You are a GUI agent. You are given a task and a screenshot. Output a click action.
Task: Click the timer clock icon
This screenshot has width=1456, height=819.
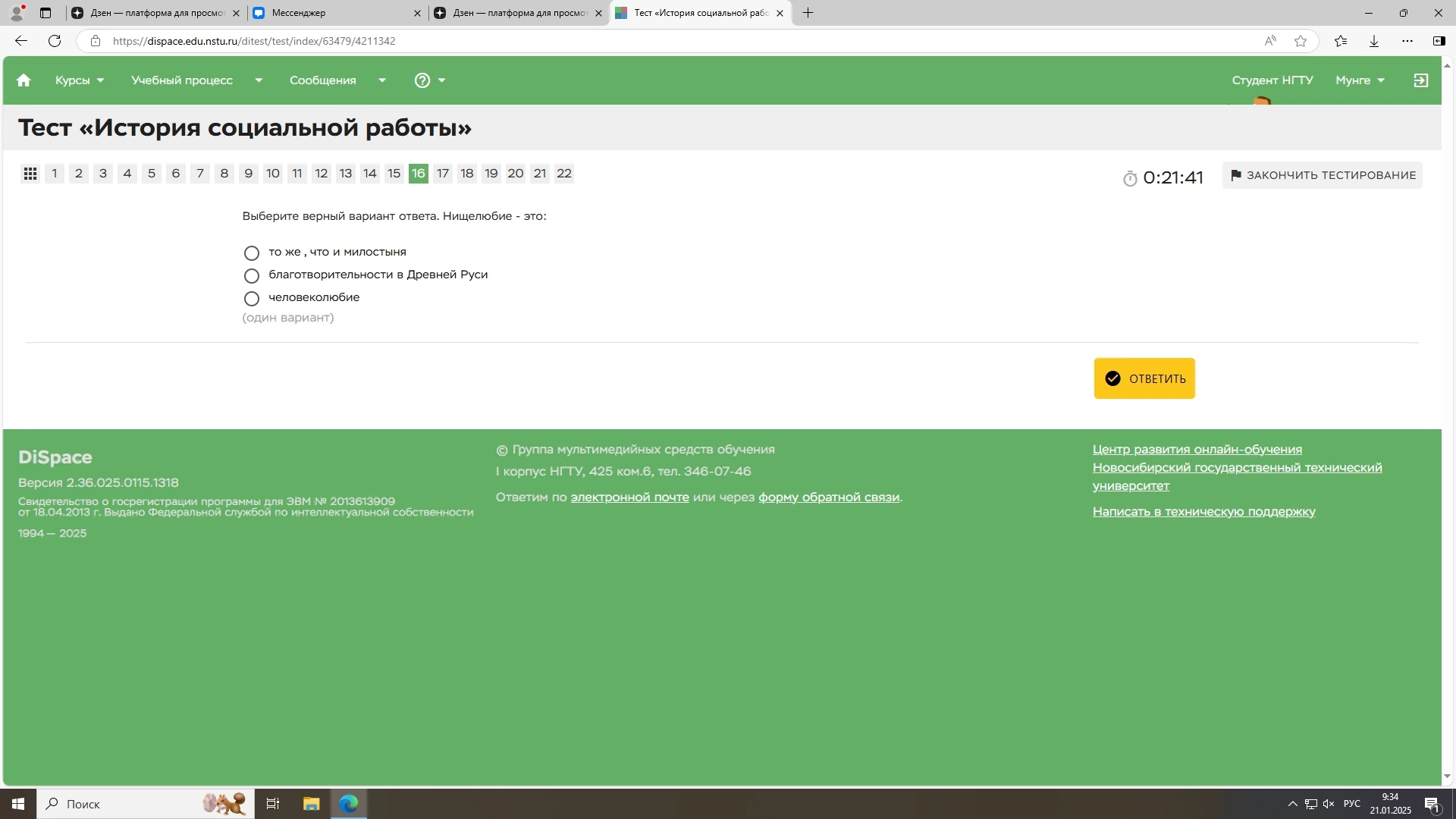tap(1130, 178)
